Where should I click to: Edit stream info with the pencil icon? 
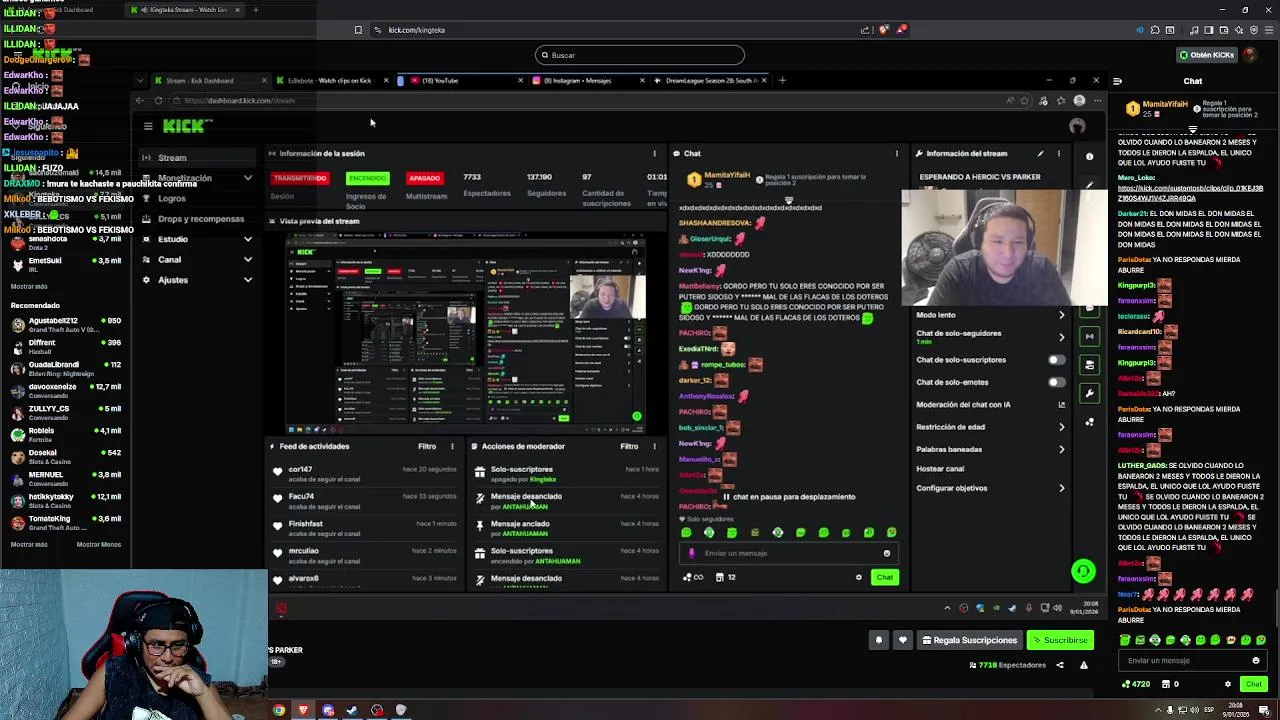pos(1040,154)
